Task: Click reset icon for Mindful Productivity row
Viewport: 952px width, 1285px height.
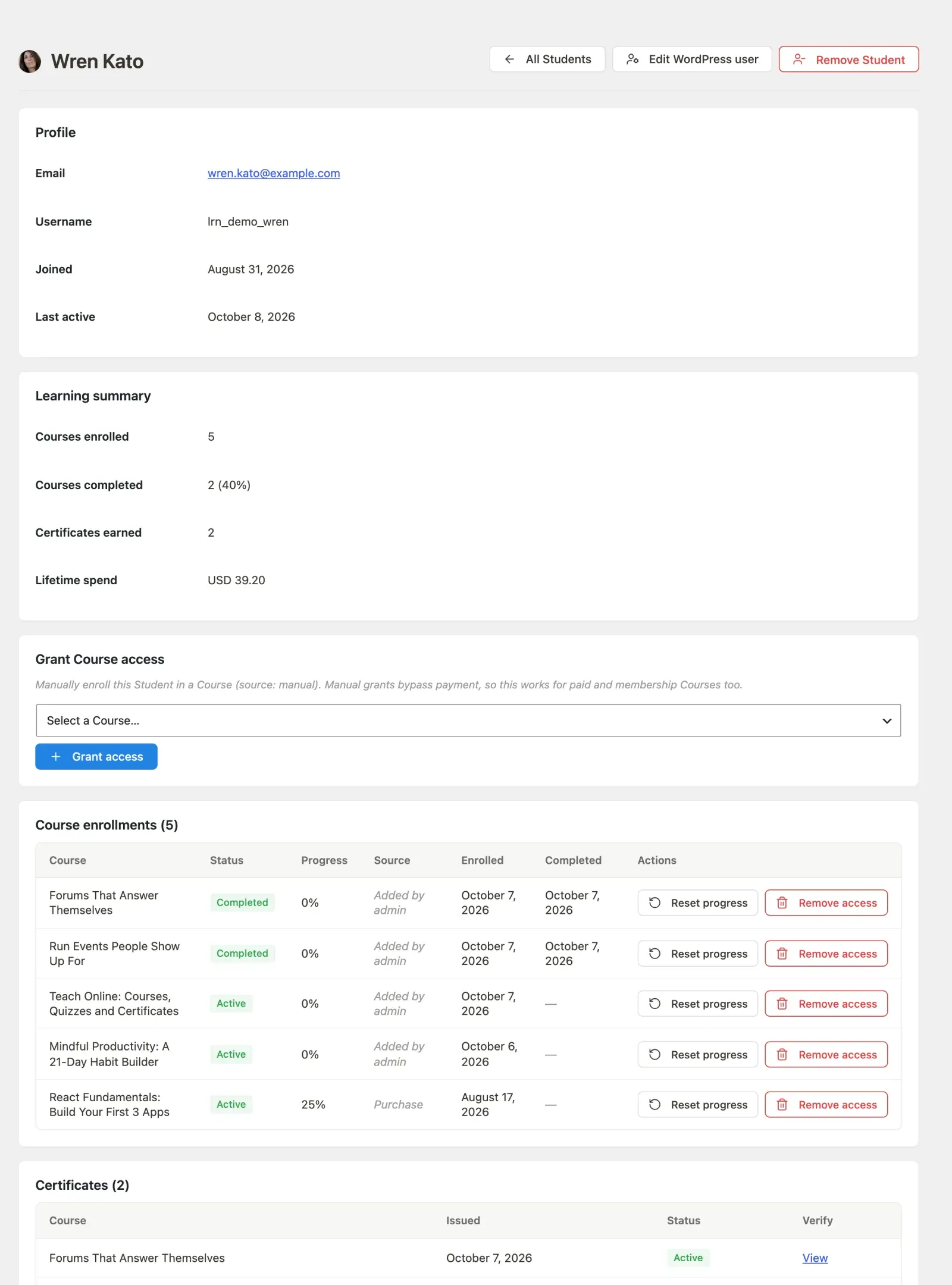Action: (x=654, y=1054)
